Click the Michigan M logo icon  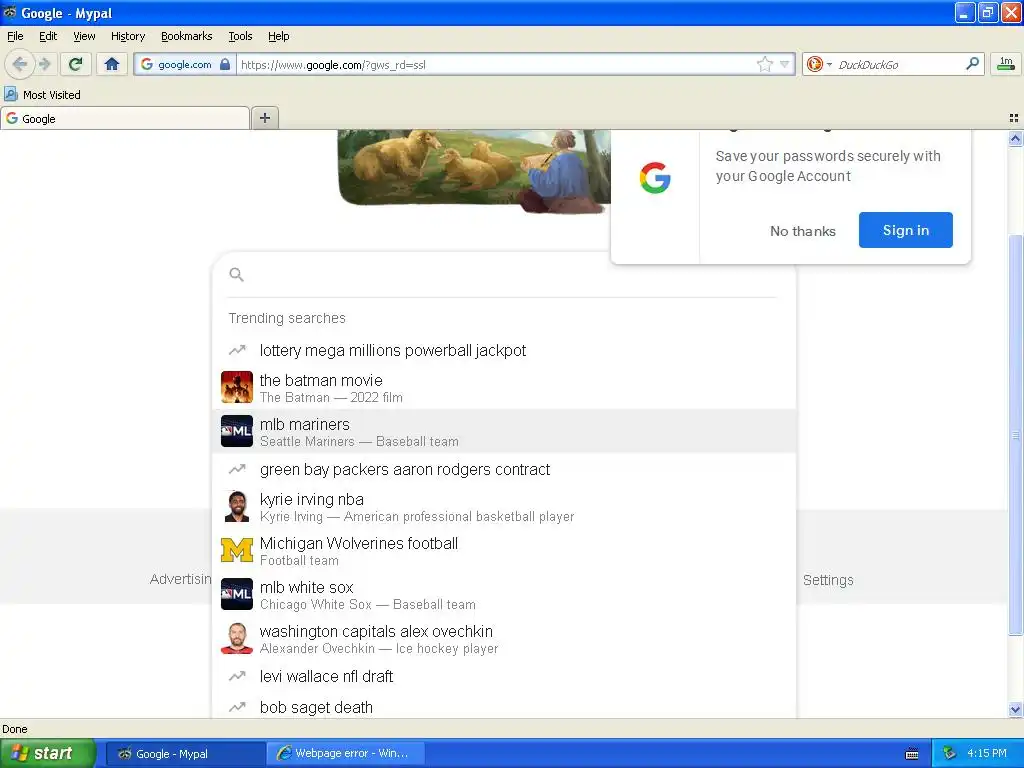tap(236, 551)
